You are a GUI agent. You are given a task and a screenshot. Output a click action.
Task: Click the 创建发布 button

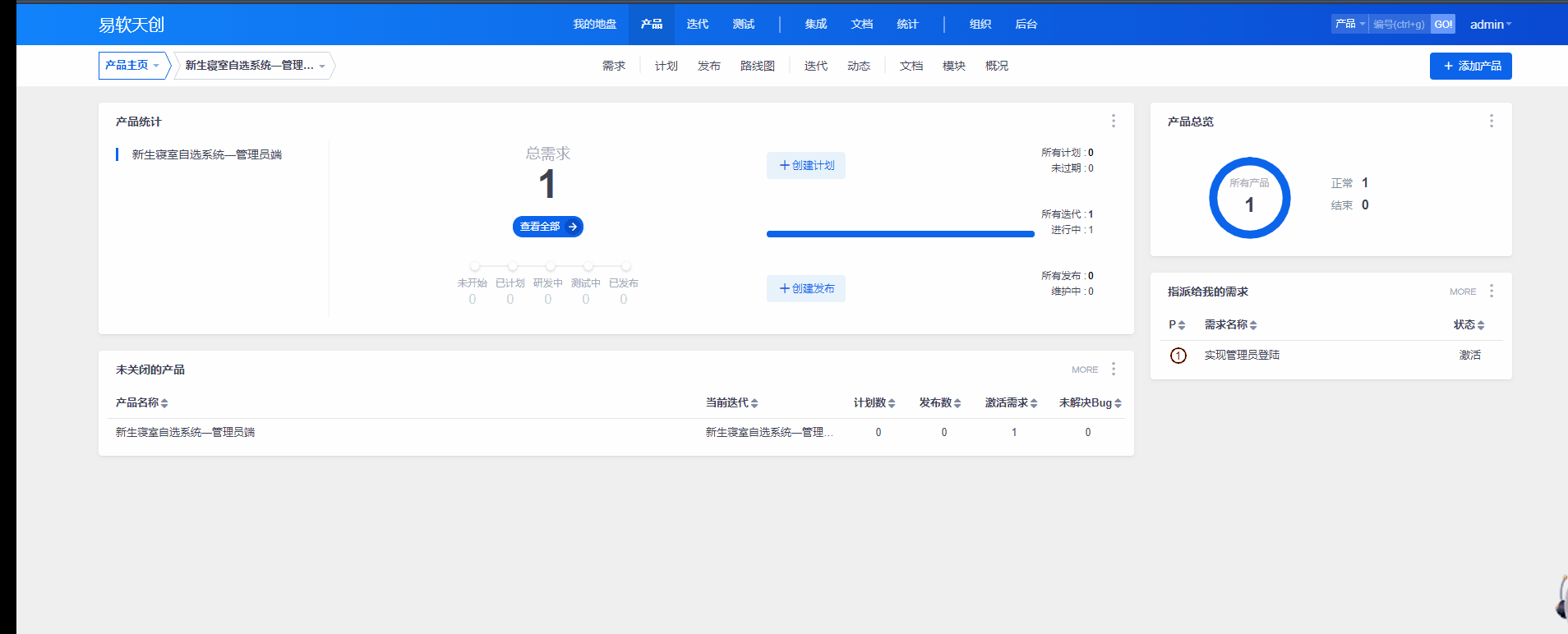(806, 288)
